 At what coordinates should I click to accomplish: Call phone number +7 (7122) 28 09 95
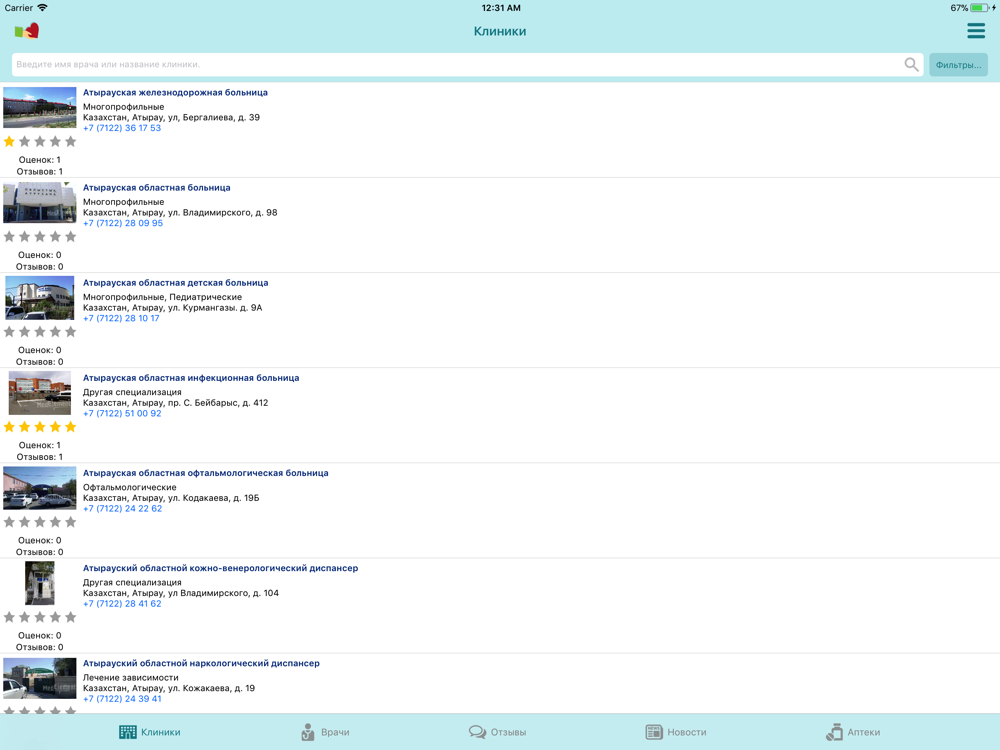pos(122,223)
